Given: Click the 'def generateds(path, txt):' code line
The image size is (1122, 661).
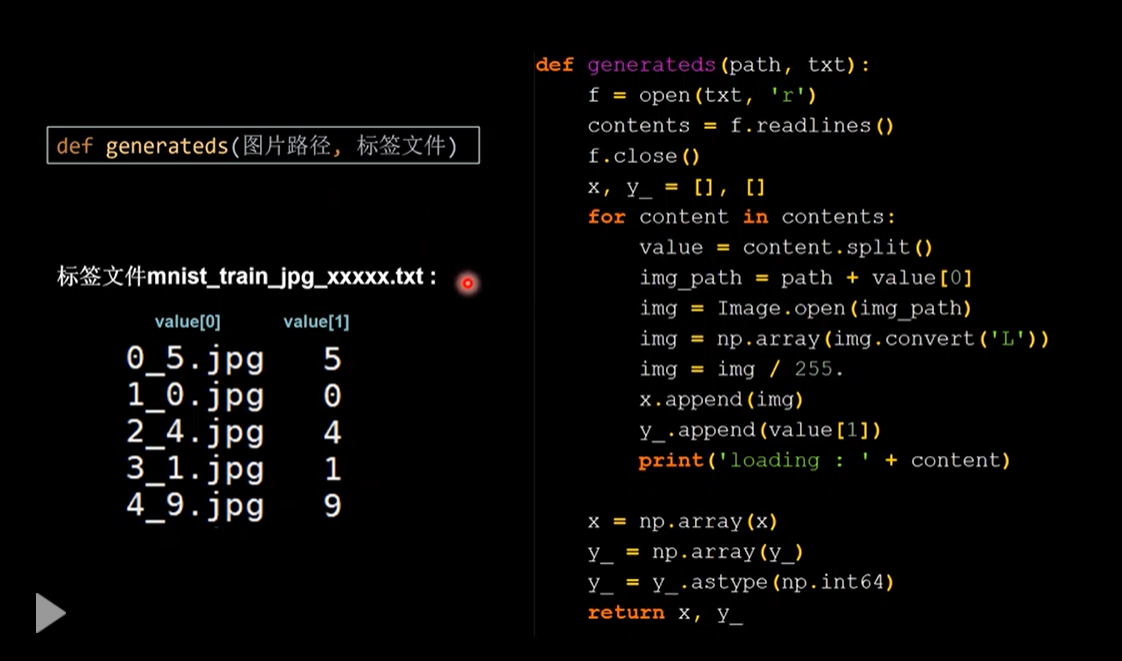Looking at the screenshot, I should pyautogui.click(x=703, y=65).
